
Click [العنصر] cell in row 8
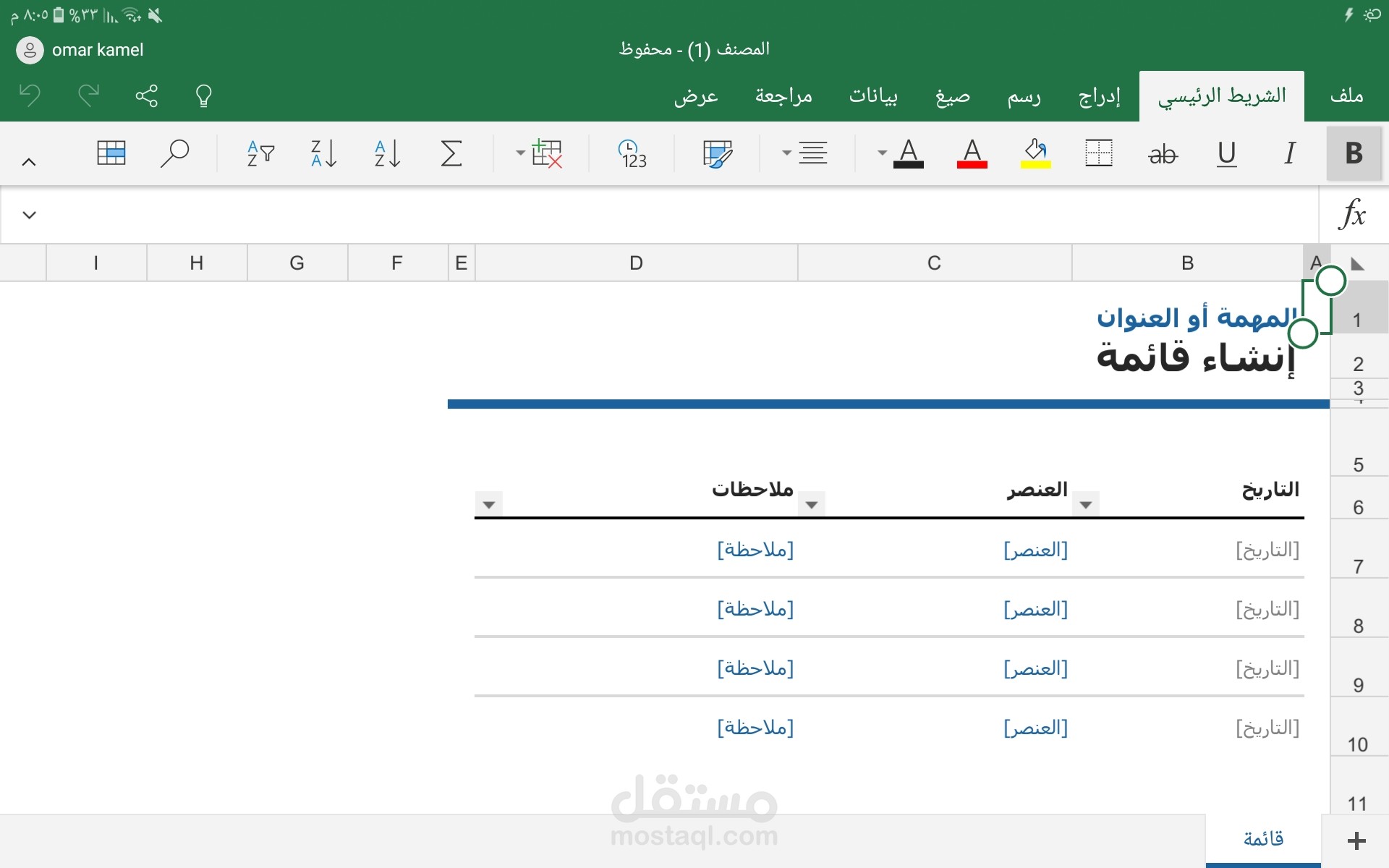coord(1036,609)
